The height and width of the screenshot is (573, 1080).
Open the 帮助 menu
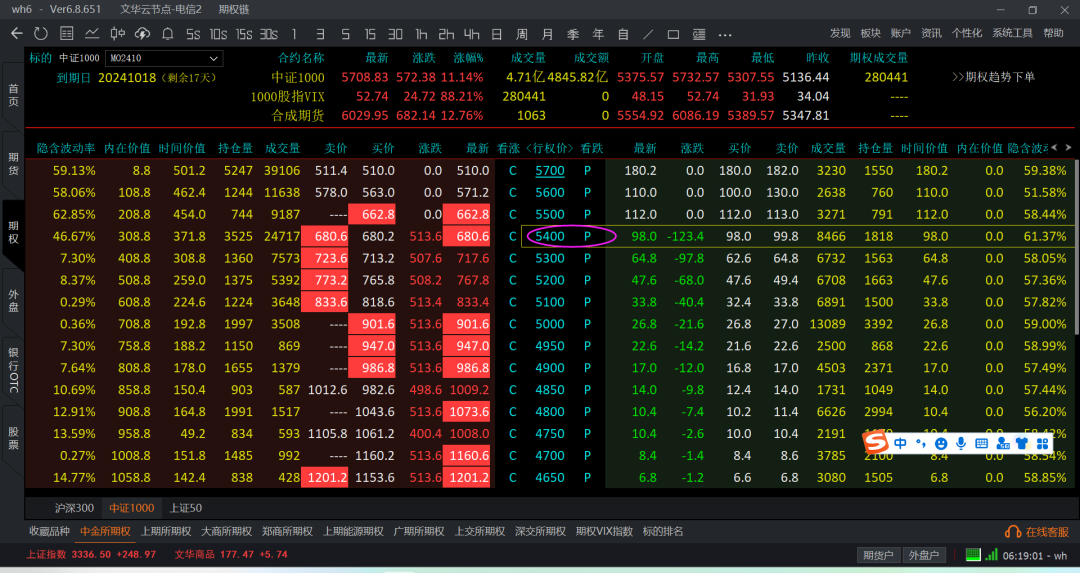coord(1053,33)
